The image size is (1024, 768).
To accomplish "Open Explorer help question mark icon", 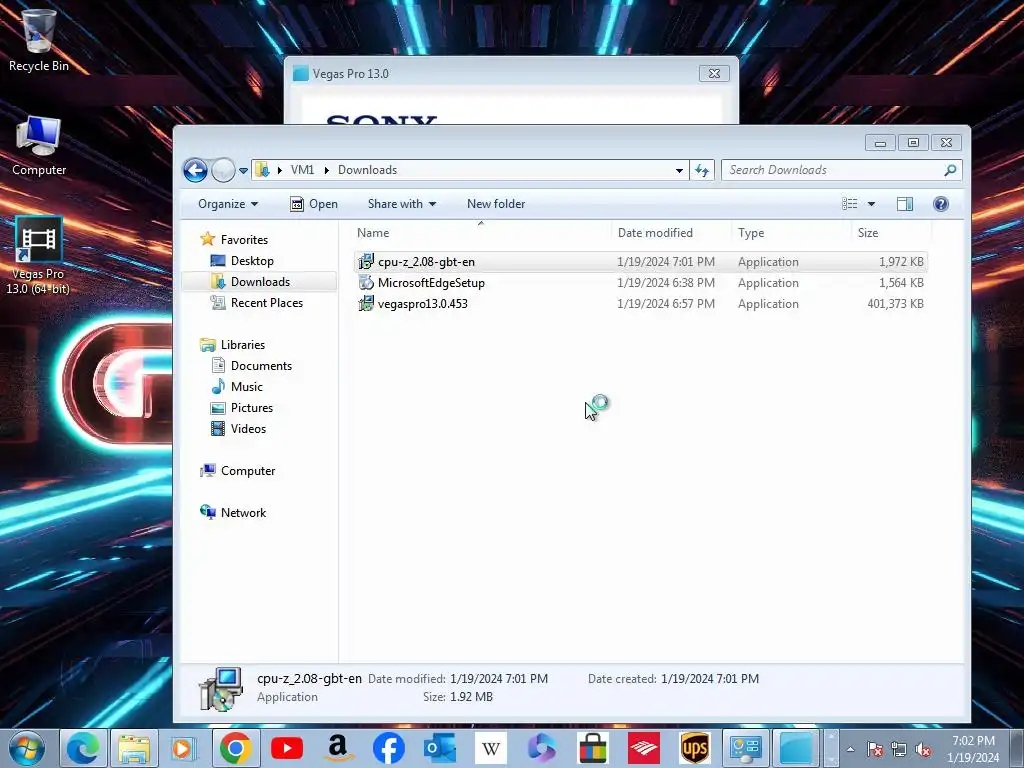I will tap(940, 204).
